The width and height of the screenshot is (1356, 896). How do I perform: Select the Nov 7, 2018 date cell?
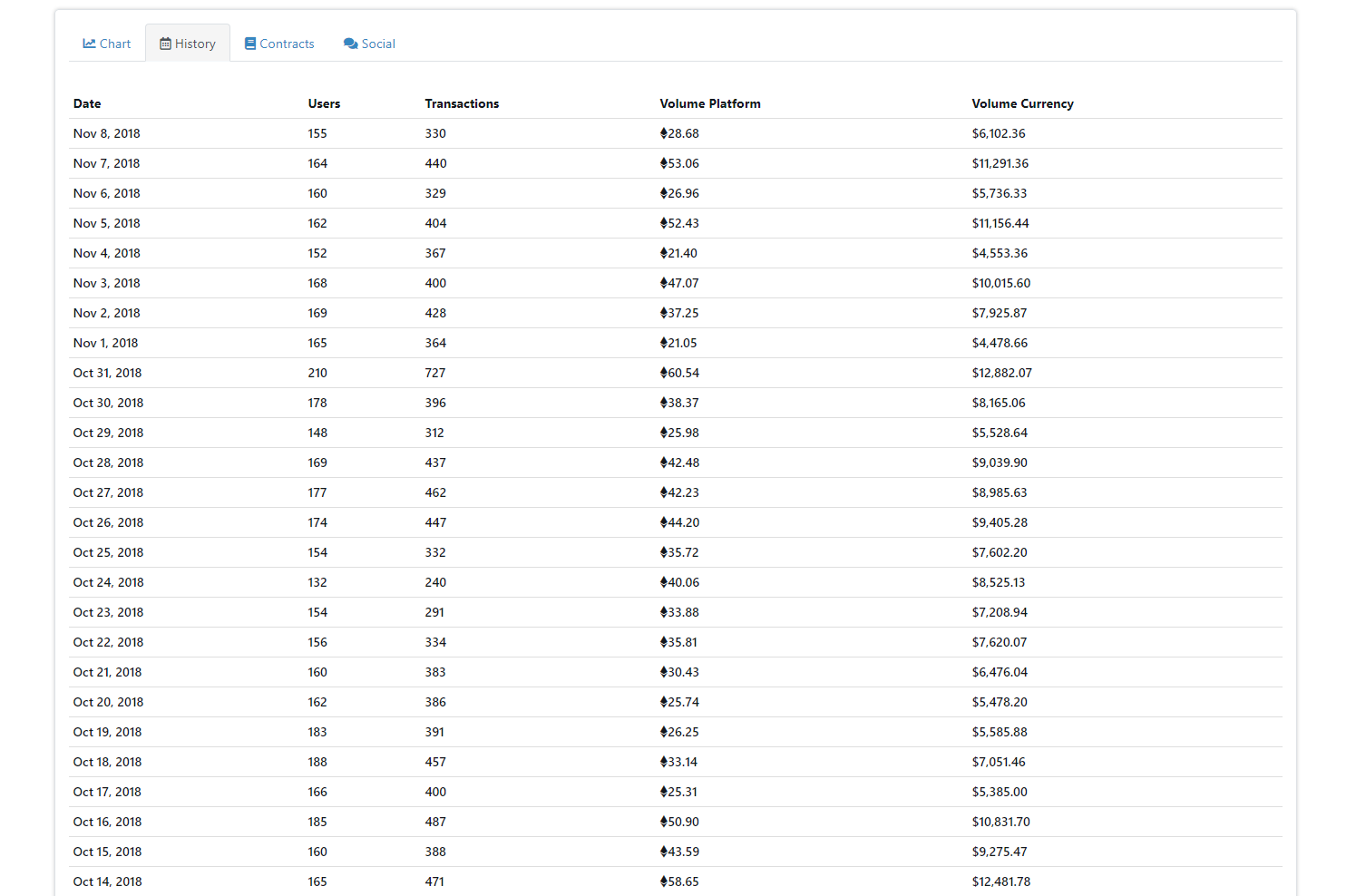click(x=107, y=163)
